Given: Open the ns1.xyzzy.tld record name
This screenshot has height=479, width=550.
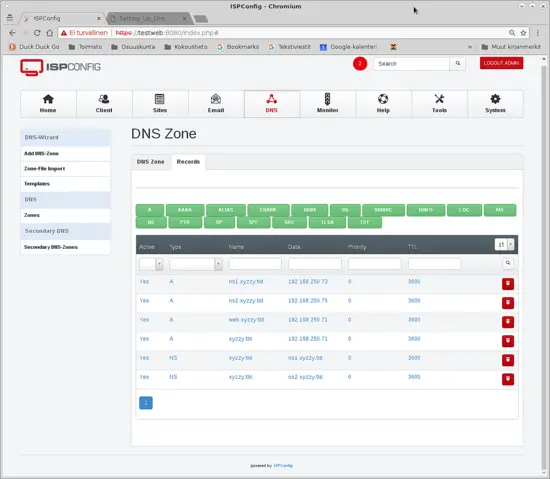Looking at the screenshot, I should (246, 282).
